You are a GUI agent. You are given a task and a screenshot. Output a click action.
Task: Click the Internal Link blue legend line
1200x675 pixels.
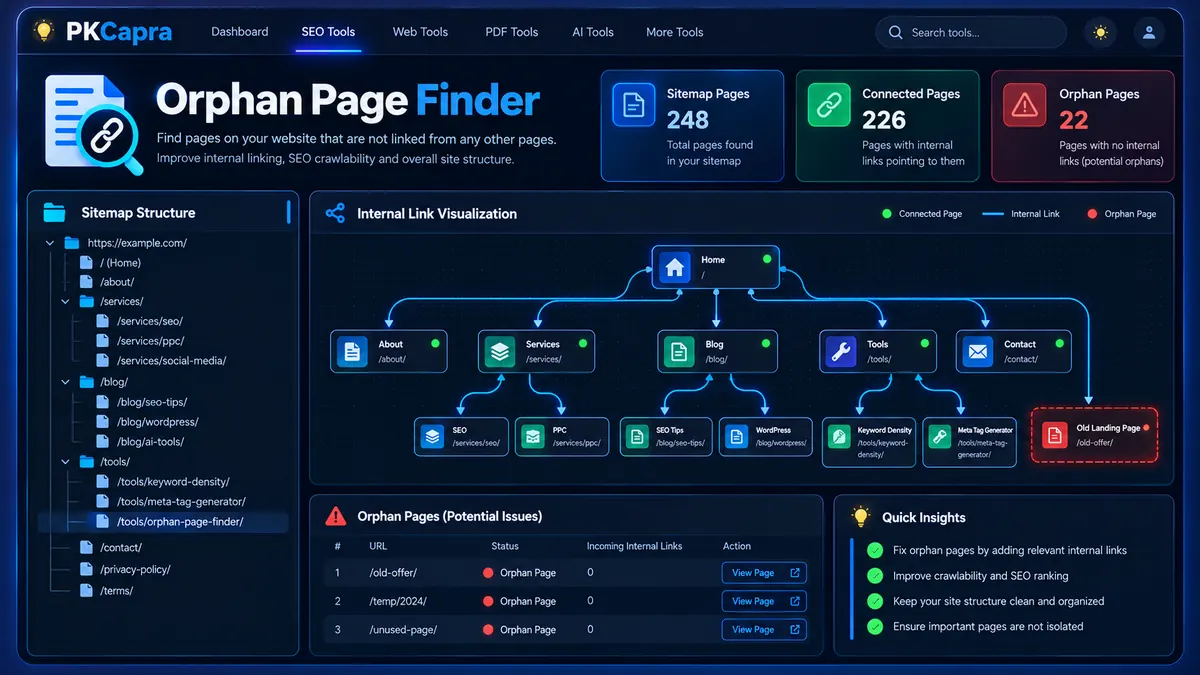coord(993,213)
